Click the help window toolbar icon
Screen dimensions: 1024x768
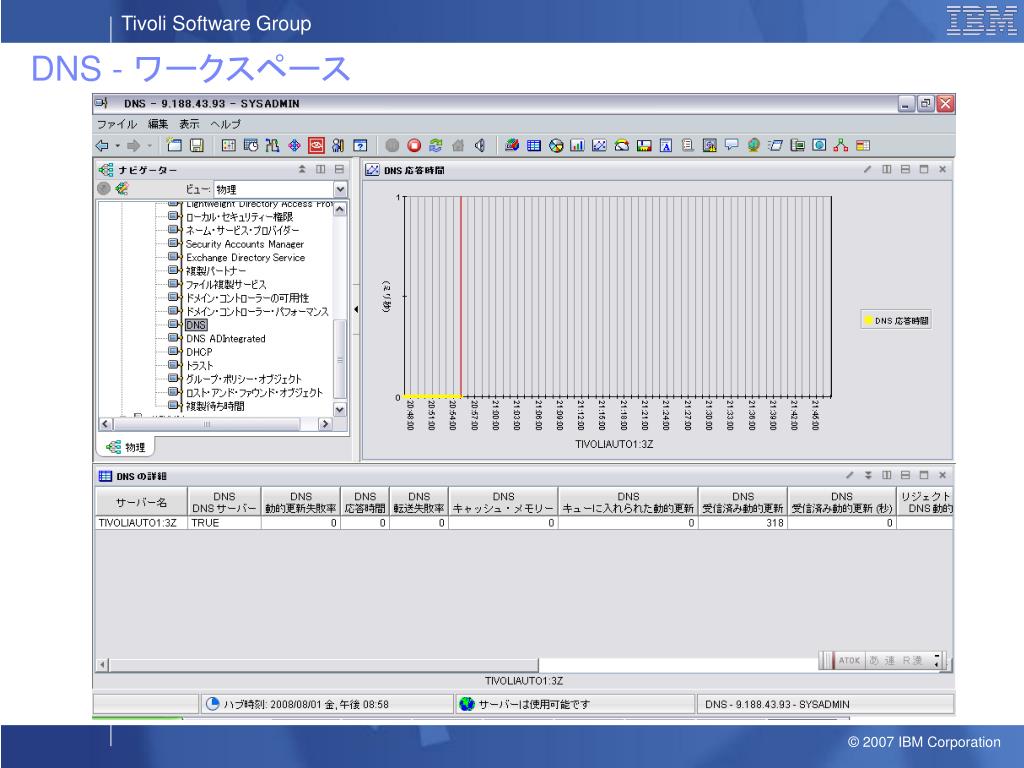(x=360, y=145)
